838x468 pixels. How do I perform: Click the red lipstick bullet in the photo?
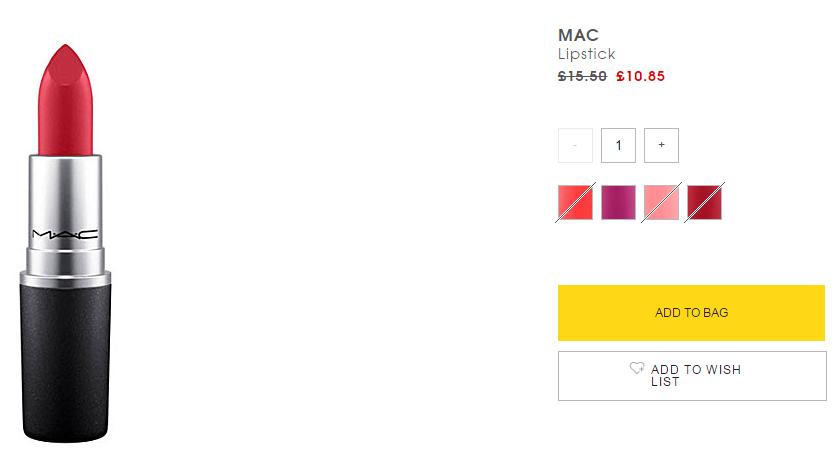click(x=66, y=110)
